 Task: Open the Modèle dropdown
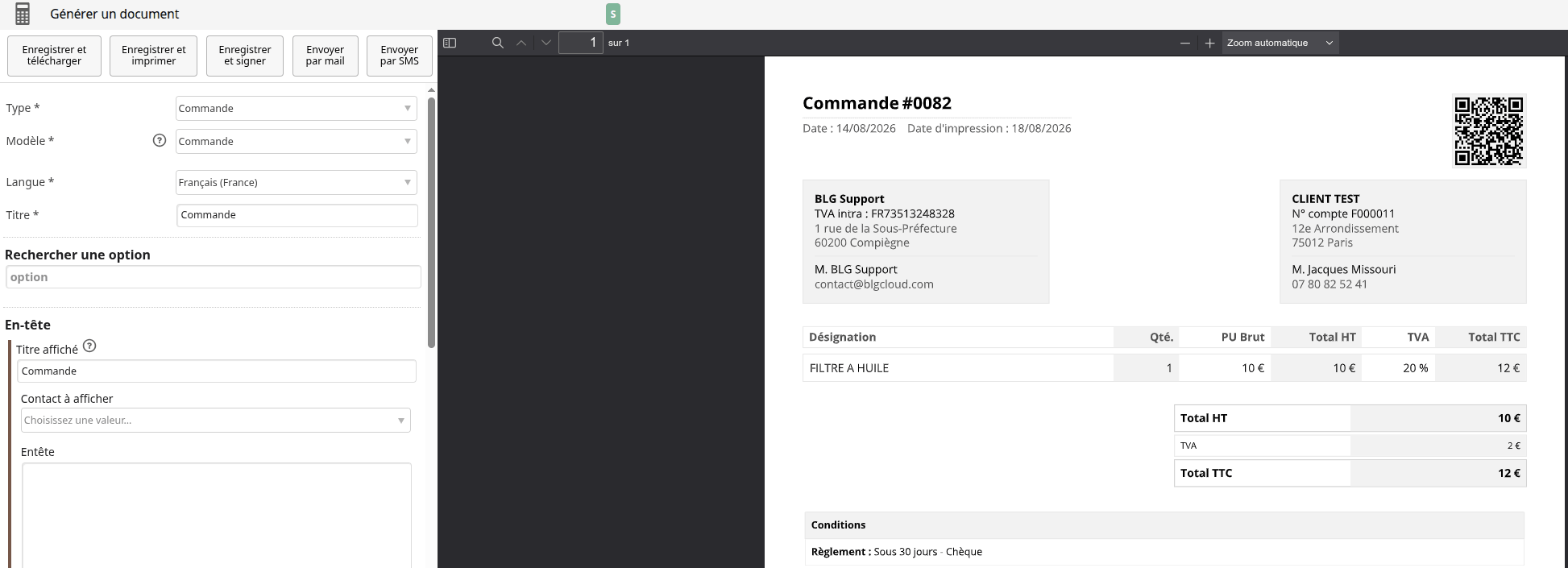(x=297, y=141)
